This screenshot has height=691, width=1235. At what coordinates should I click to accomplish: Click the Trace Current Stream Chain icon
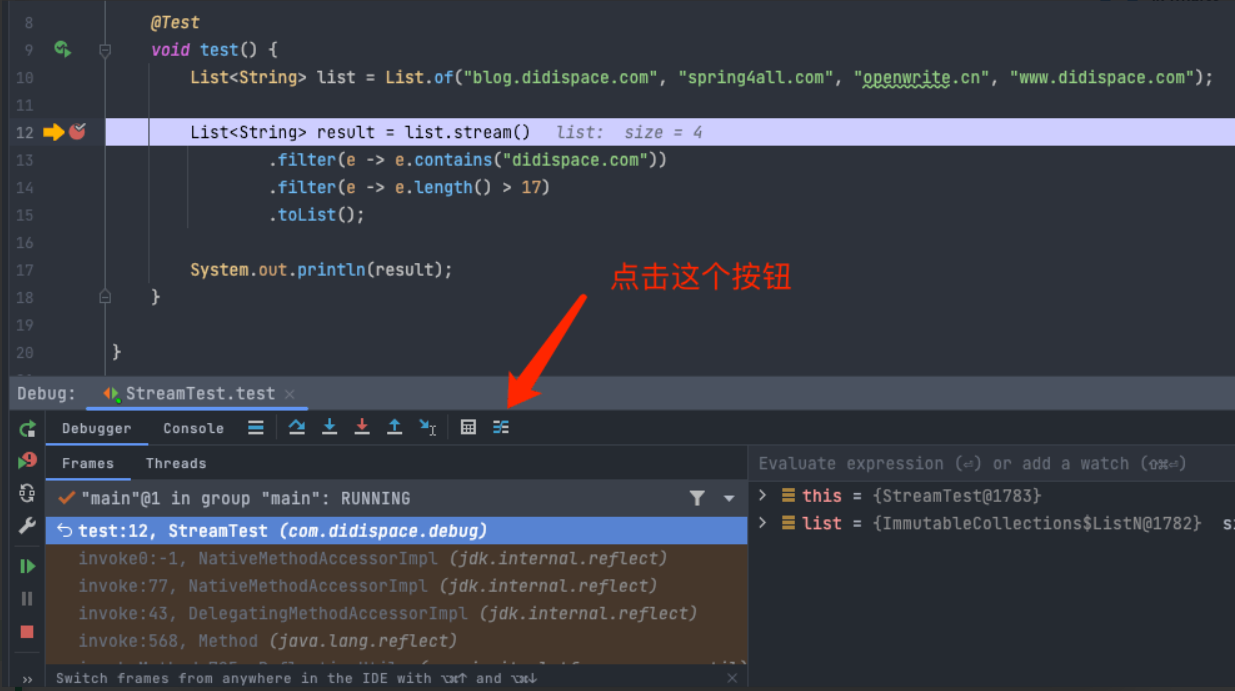[x=501, y=427]
